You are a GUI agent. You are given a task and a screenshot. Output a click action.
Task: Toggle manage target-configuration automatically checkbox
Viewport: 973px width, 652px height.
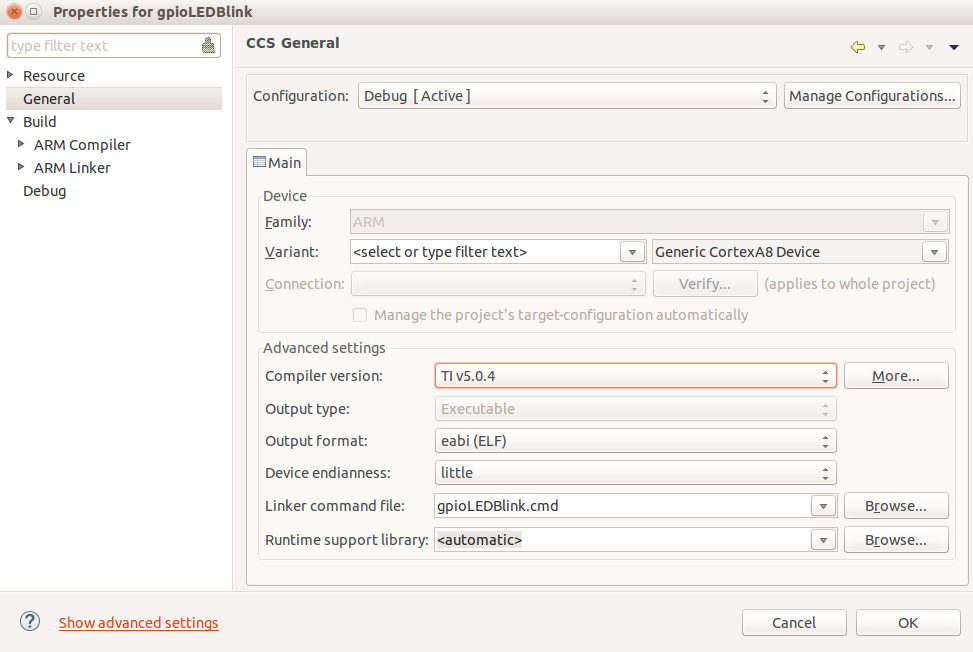click(360, 315)
